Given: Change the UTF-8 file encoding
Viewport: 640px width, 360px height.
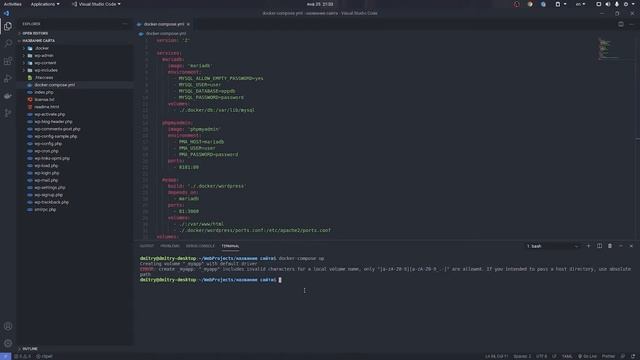Looking at the screenshot, I should (541, 356).
